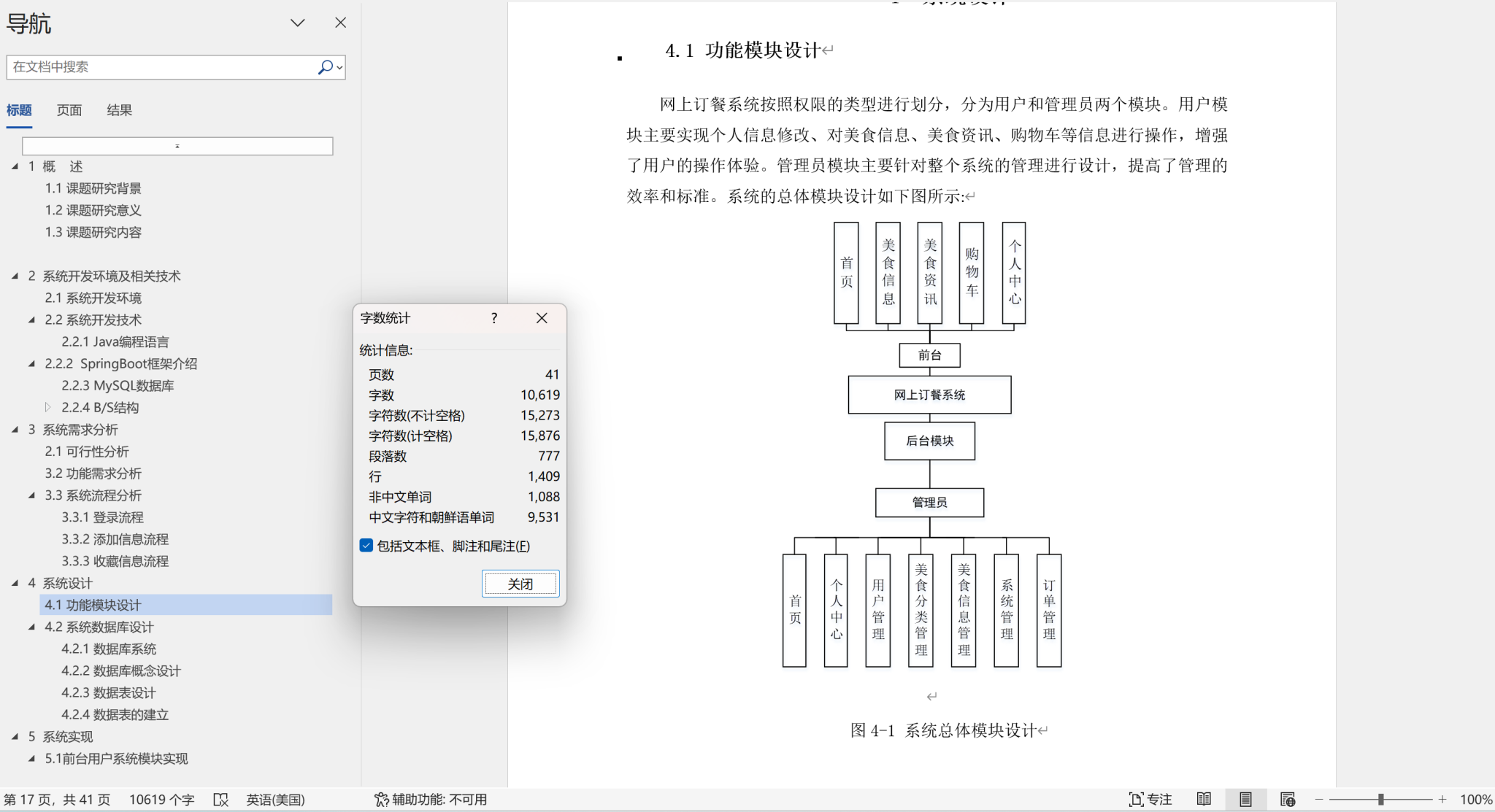Screen dimensions: 1495x812
Task: Click zoom in plus icon
Action: [x=1442, y=800]
